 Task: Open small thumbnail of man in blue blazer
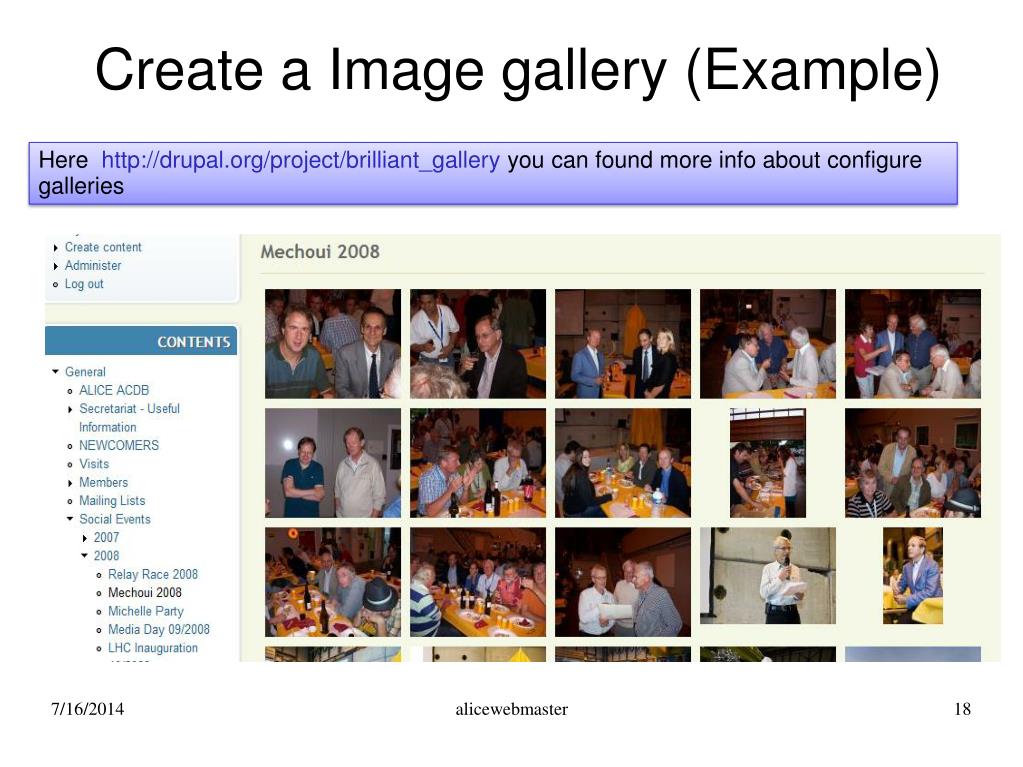point(913,576)
